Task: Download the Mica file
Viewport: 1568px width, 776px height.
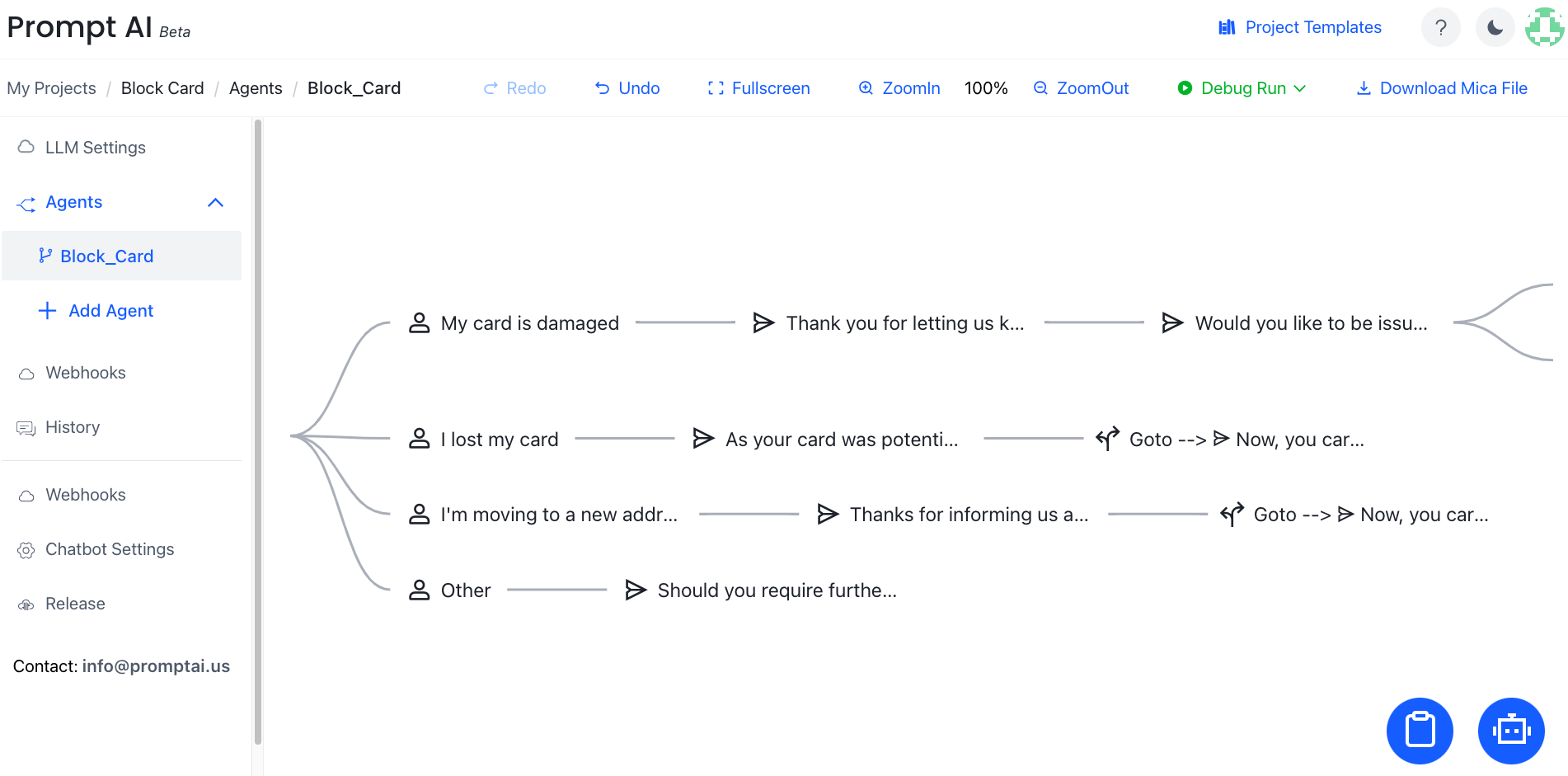Action: [x=1442, y=88]
